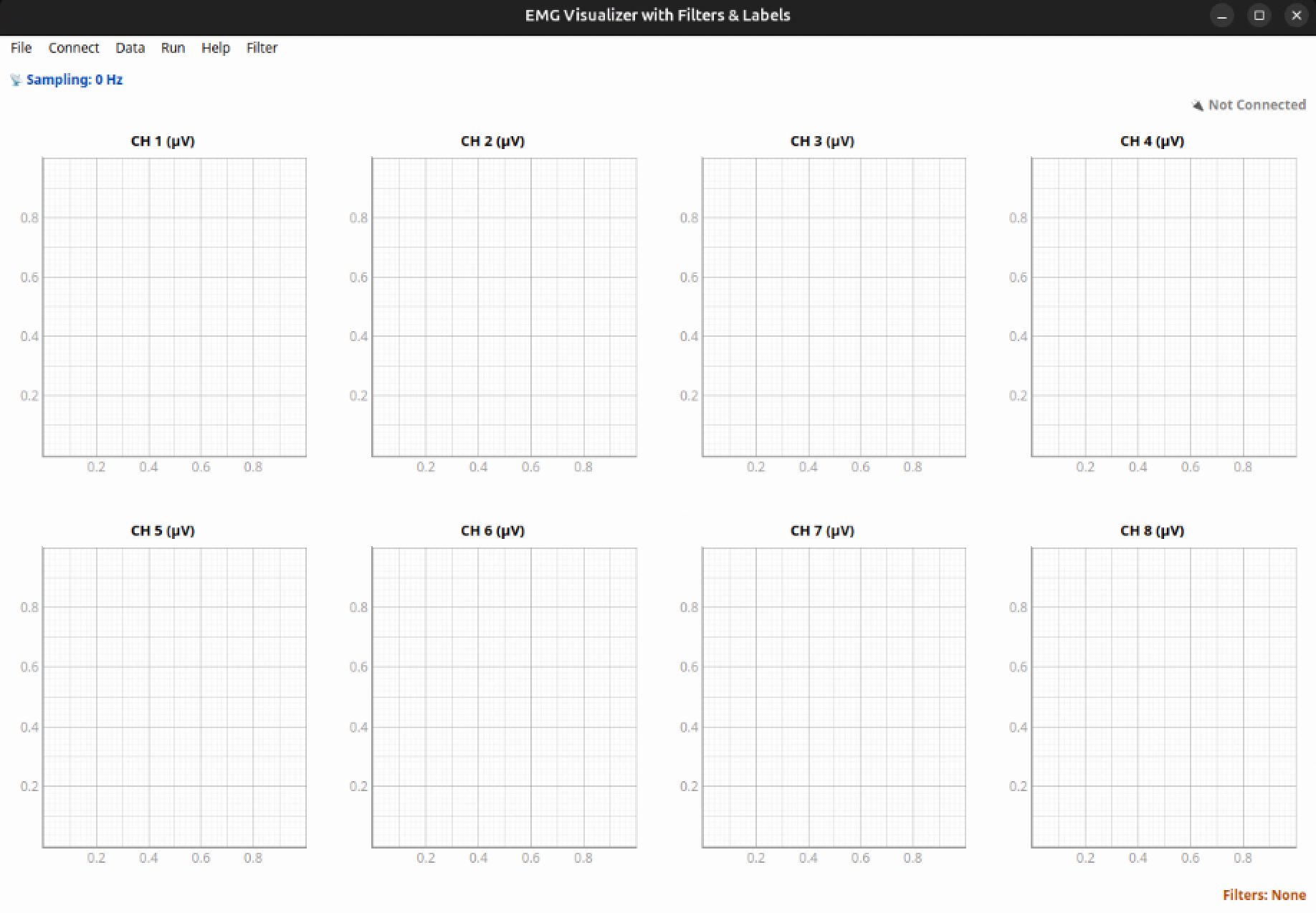1316x913 pixels.
Task: Open the Data menu
Action: point(130,48)
